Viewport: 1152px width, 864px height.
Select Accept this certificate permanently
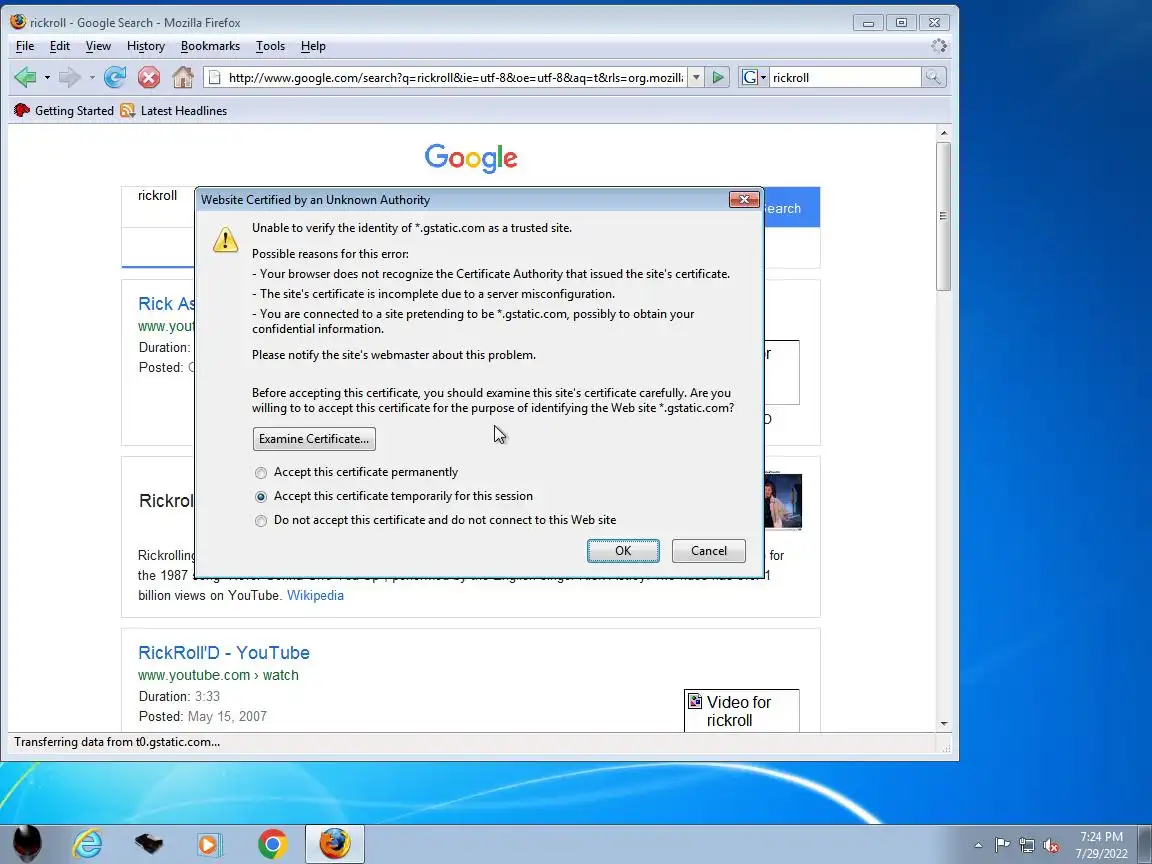pos(261,472)
